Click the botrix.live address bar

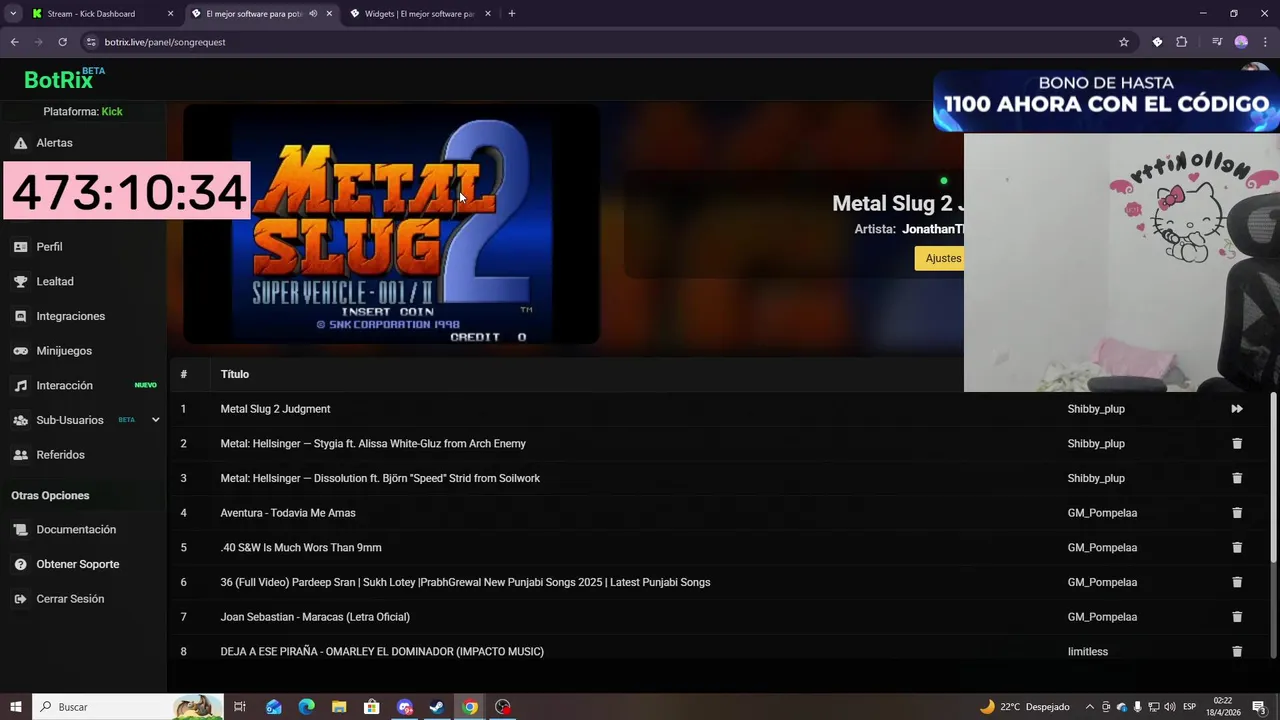click(x=600, y=42)
